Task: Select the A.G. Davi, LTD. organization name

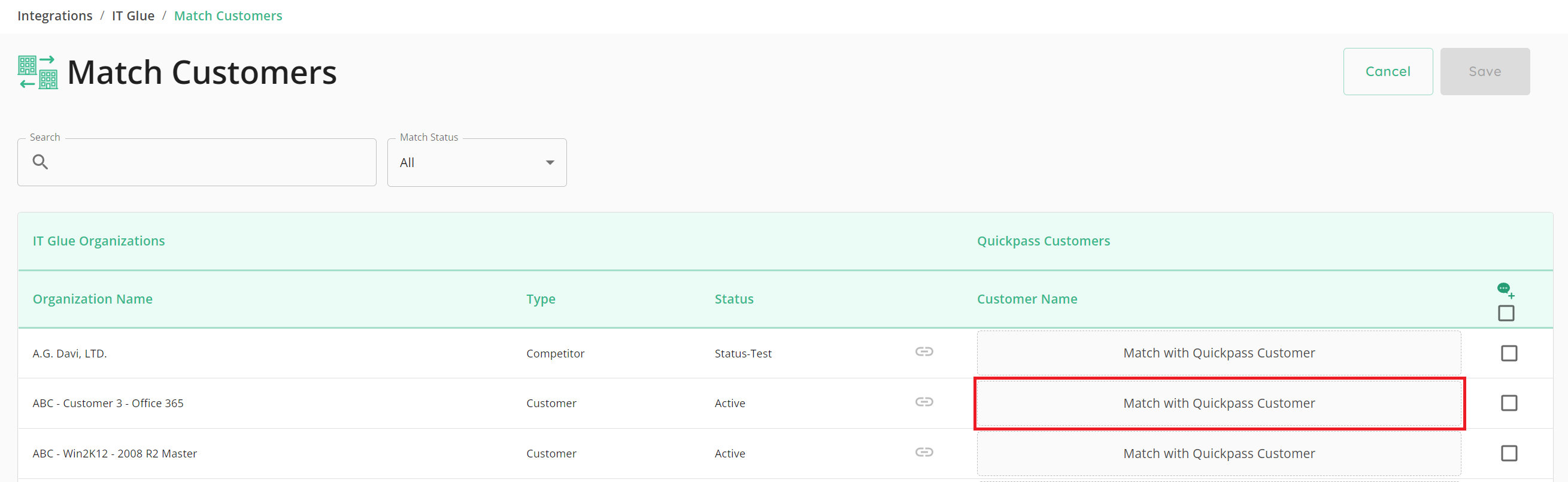Action: coord(70,354)
